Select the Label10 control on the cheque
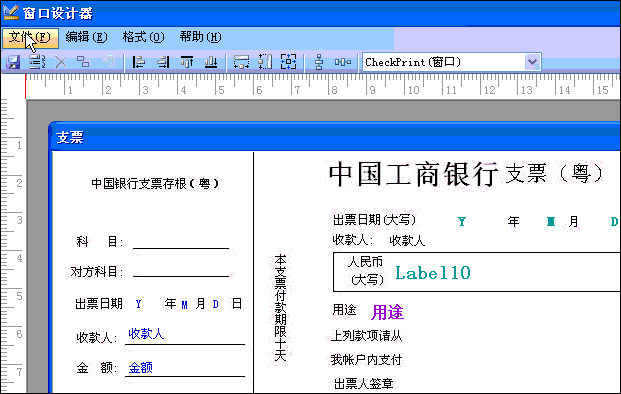The height and width of the screenshot is (394, 621). 433,273
